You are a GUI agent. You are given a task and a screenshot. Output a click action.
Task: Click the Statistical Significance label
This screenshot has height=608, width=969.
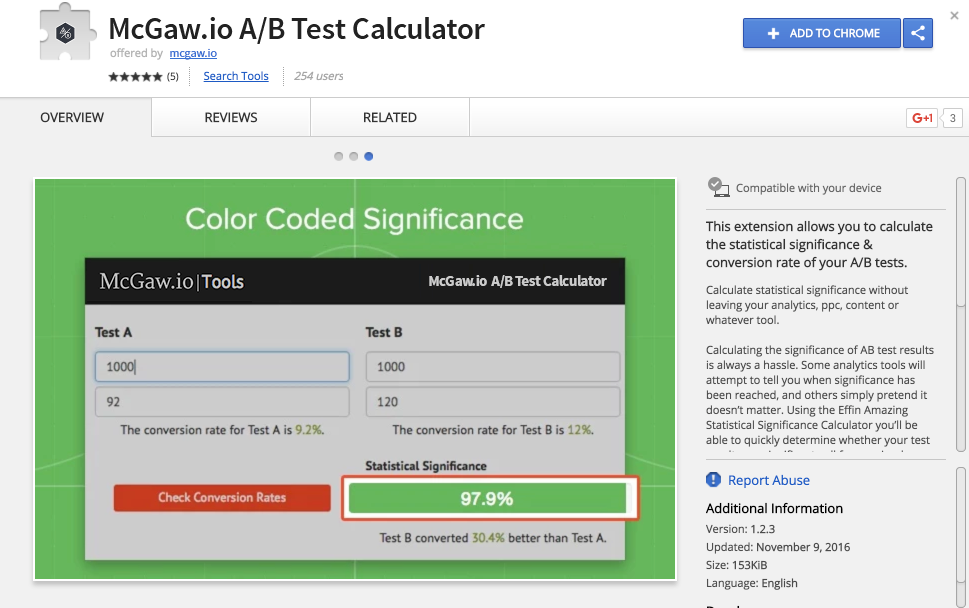[x=426, y=466]
